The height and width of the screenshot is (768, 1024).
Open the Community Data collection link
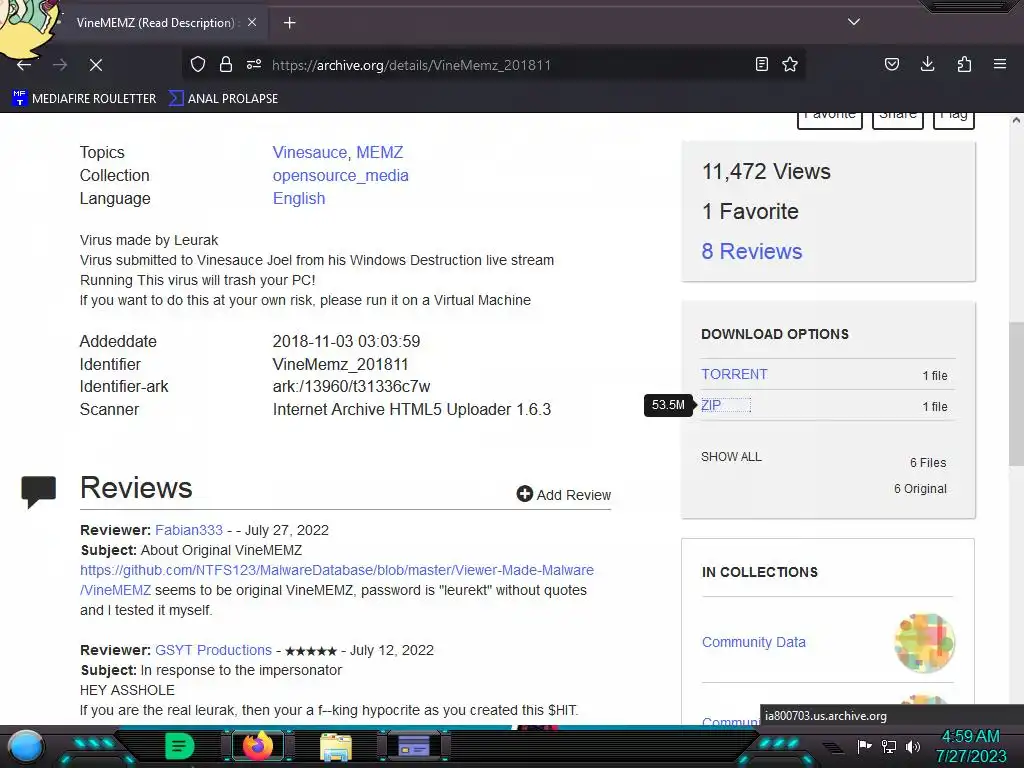pyautogui.click(x=754, y=642)
